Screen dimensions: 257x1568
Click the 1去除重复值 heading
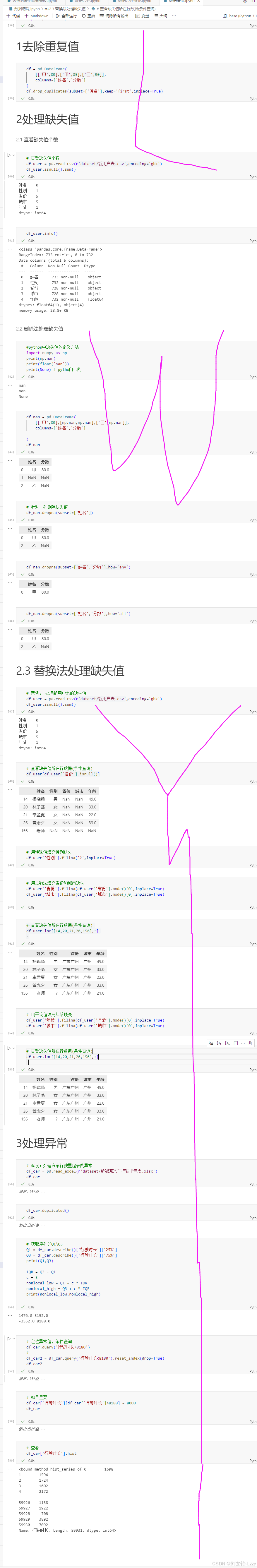pos(47,46)
